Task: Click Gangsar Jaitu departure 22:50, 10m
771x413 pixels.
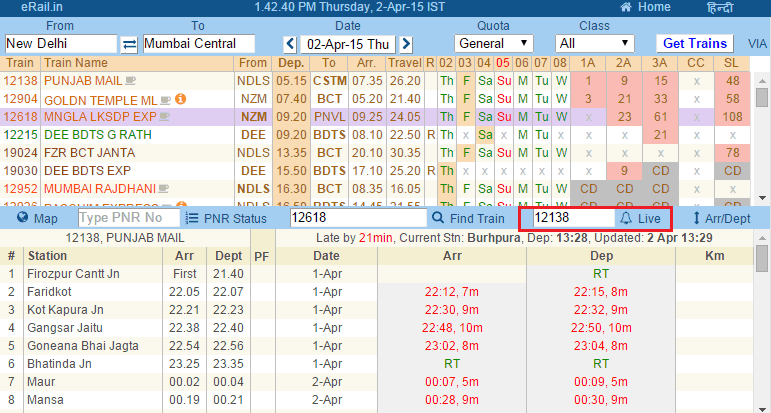Action: (x=601, y=328)
